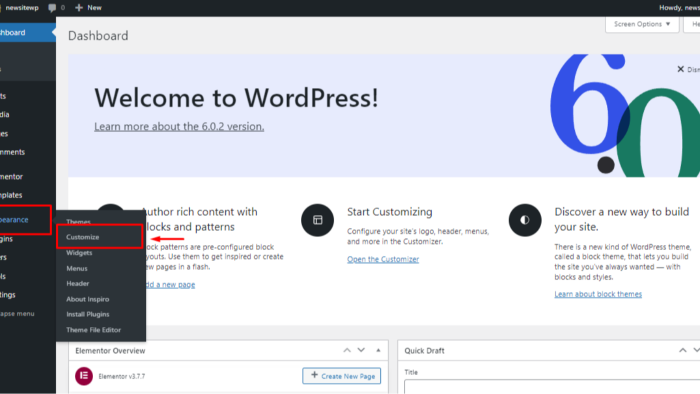Image resolution: width=700 pixels, height=394 pixels.
Task: Dismiss the welcome panel with the X
Action: pos(680,69)
